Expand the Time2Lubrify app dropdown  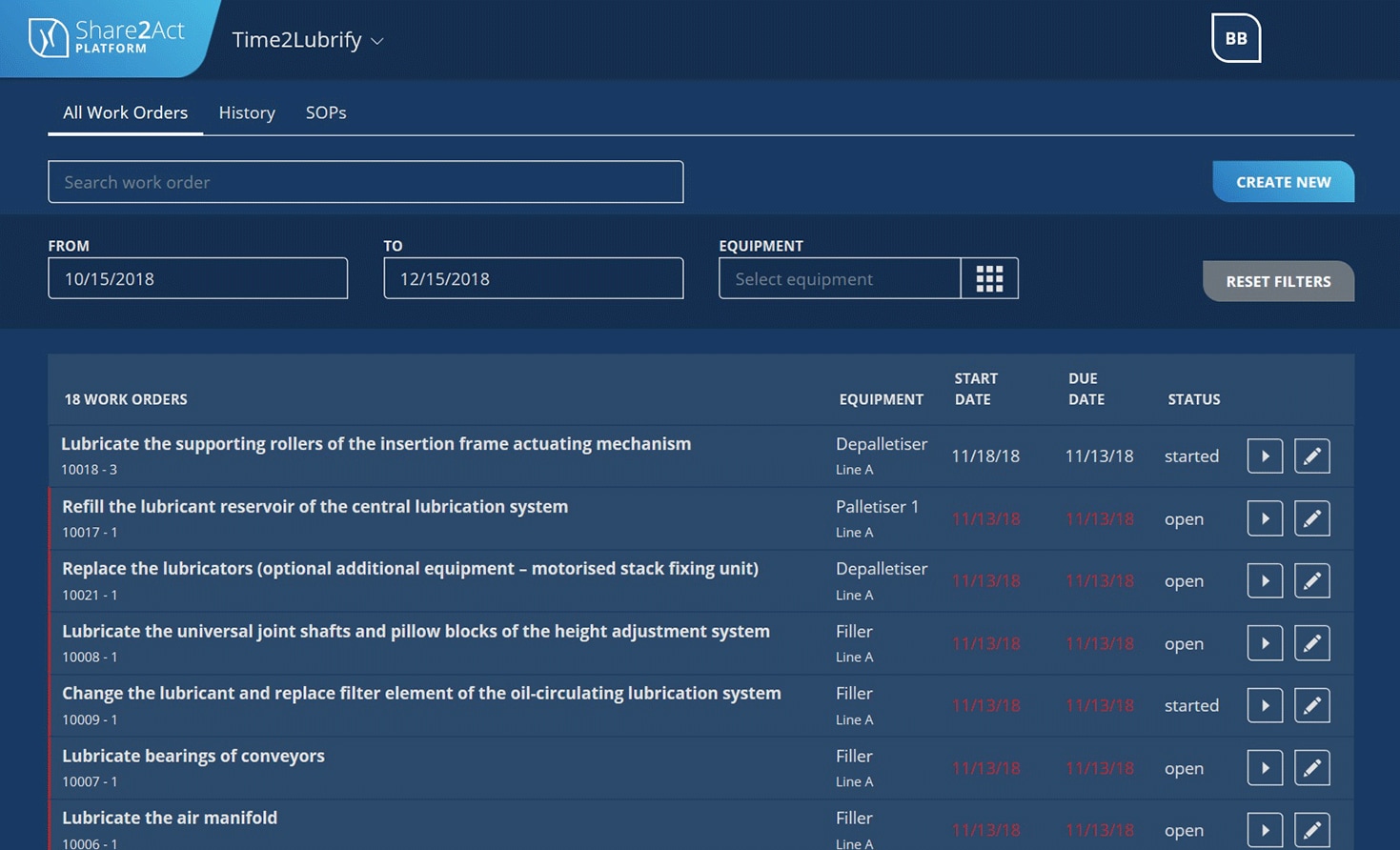point(308,40)
